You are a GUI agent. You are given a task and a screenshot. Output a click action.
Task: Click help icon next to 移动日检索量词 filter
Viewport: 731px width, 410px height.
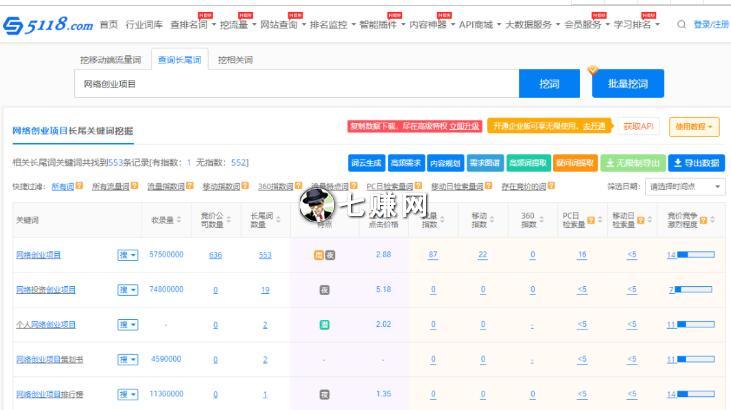click(x=488, y=186)
